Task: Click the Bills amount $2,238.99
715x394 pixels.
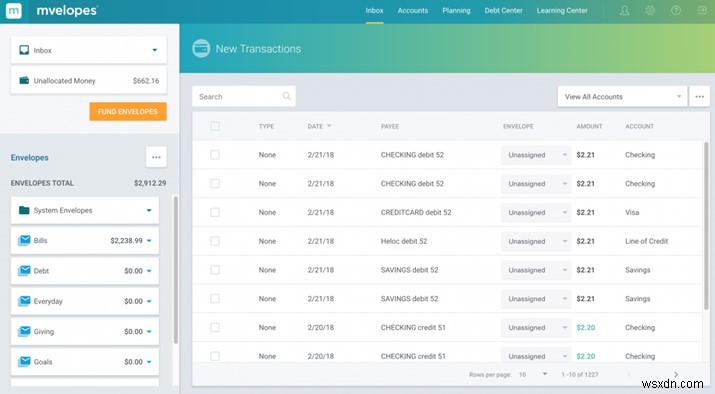Action: 126,240
